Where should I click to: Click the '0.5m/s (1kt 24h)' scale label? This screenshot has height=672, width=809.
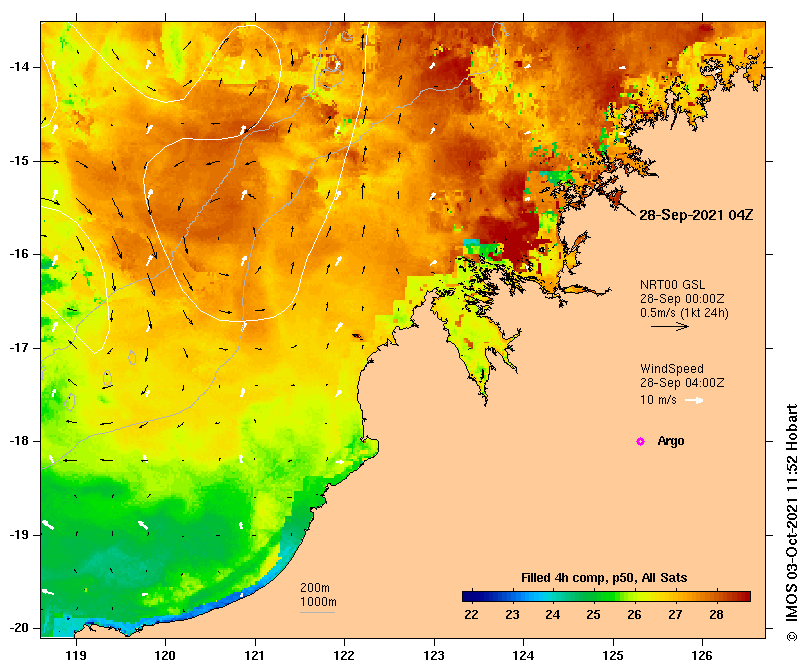pos(684,313)
